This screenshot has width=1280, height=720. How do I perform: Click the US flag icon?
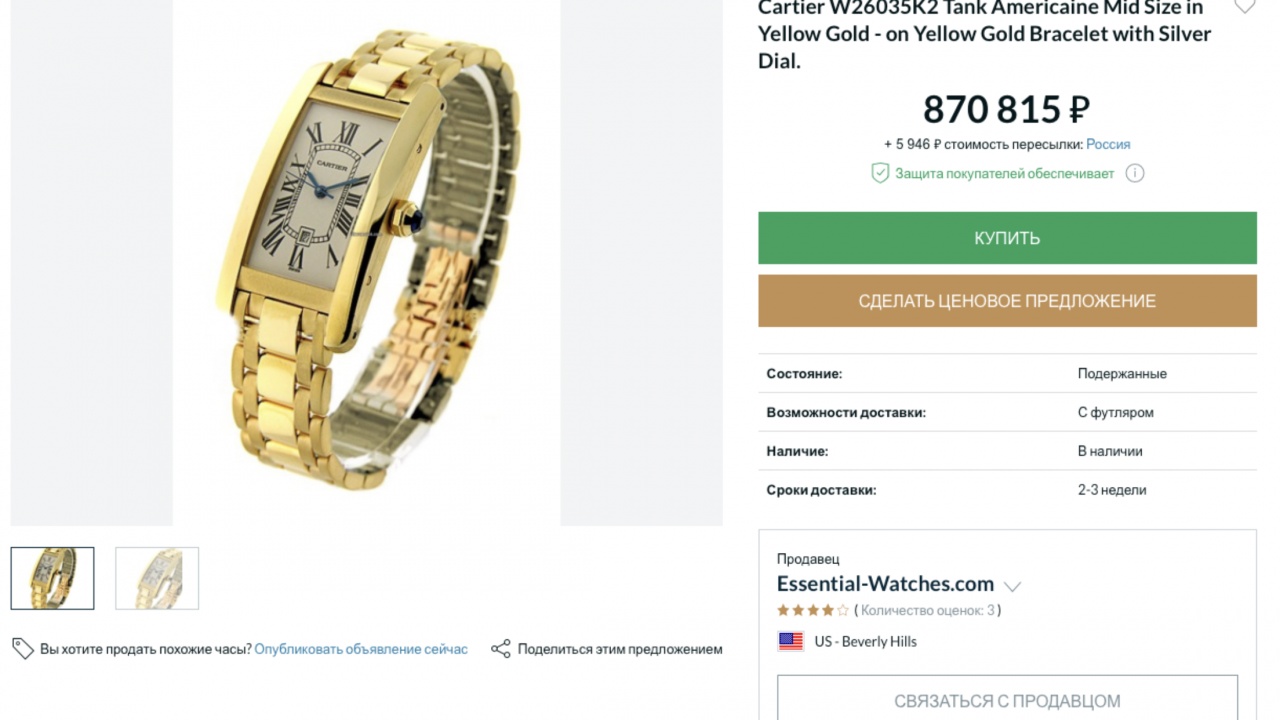tap(791, 642)
